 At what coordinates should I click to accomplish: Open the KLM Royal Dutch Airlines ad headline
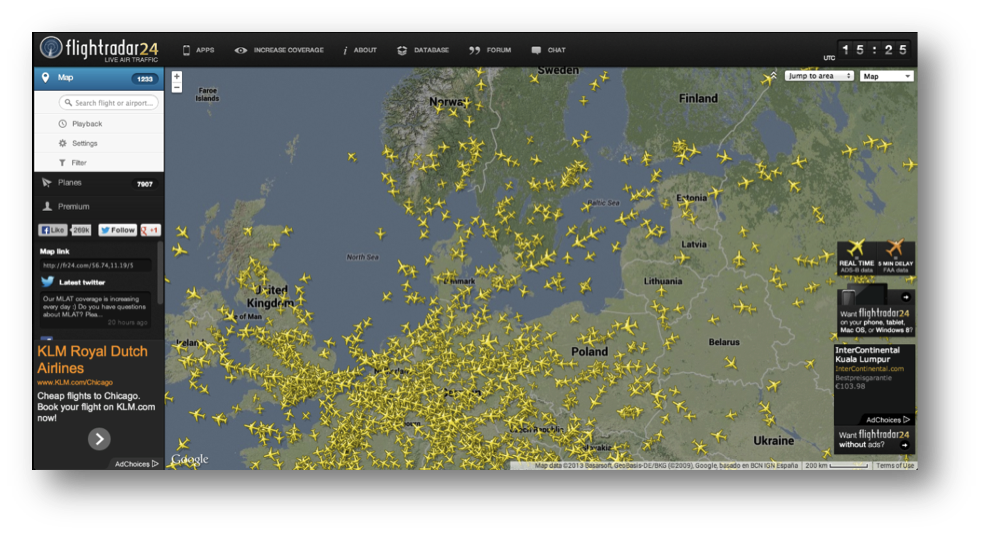pyautogui.click(x=93, y=360)
